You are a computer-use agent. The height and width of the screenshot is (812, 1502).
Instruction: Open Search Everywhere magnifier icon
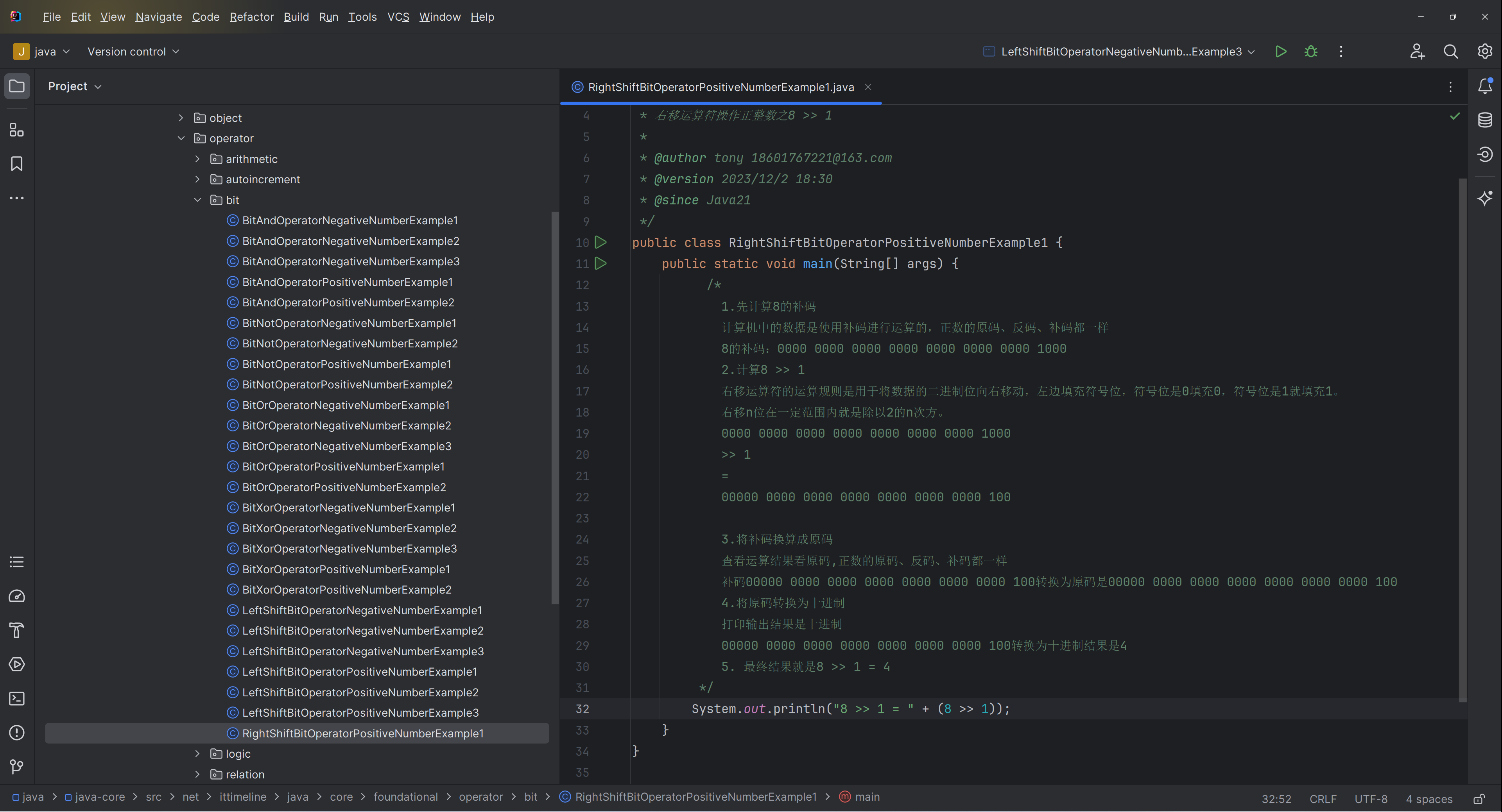1451,51
